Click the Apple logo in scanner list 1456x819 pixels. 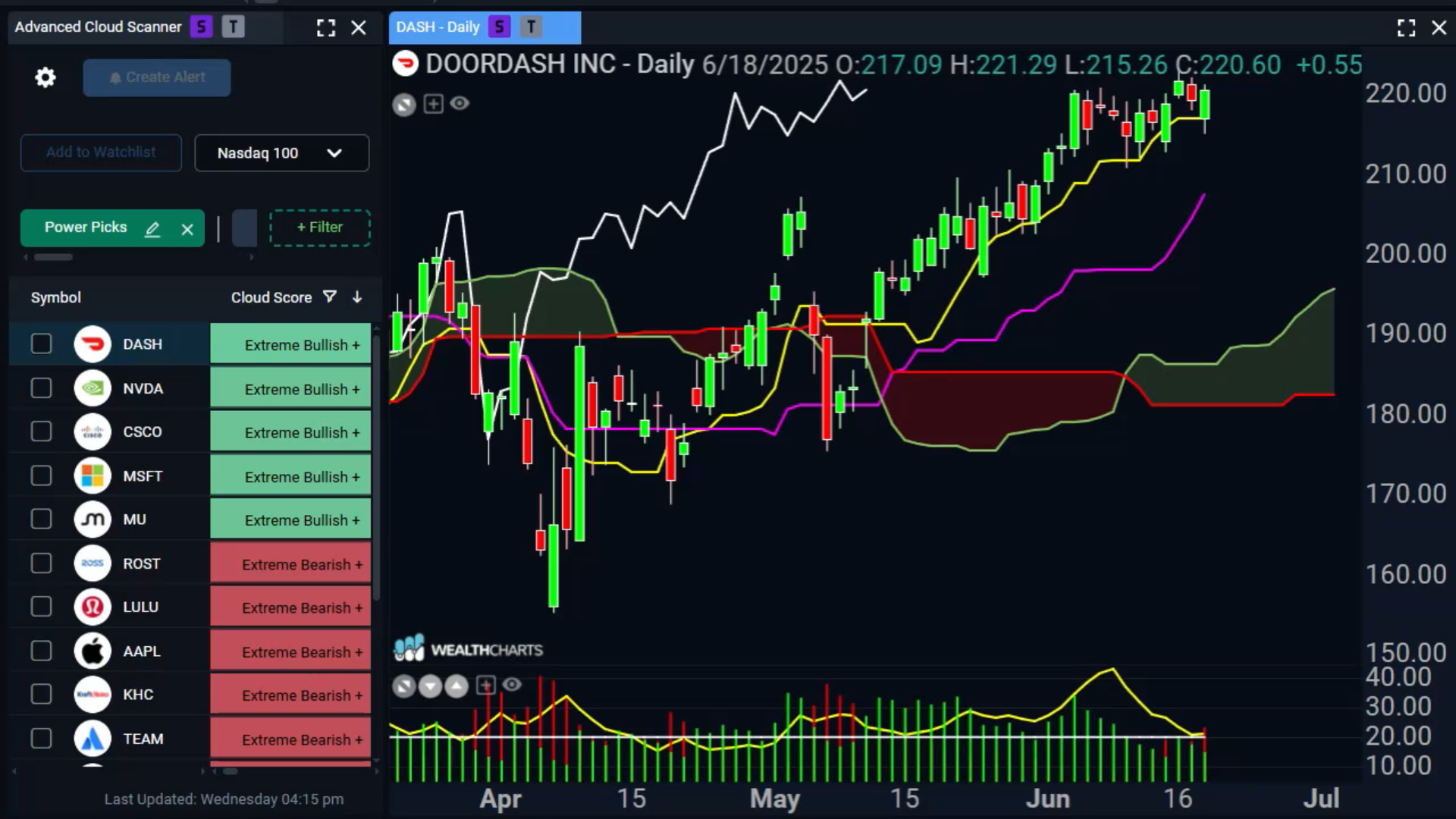93,651
